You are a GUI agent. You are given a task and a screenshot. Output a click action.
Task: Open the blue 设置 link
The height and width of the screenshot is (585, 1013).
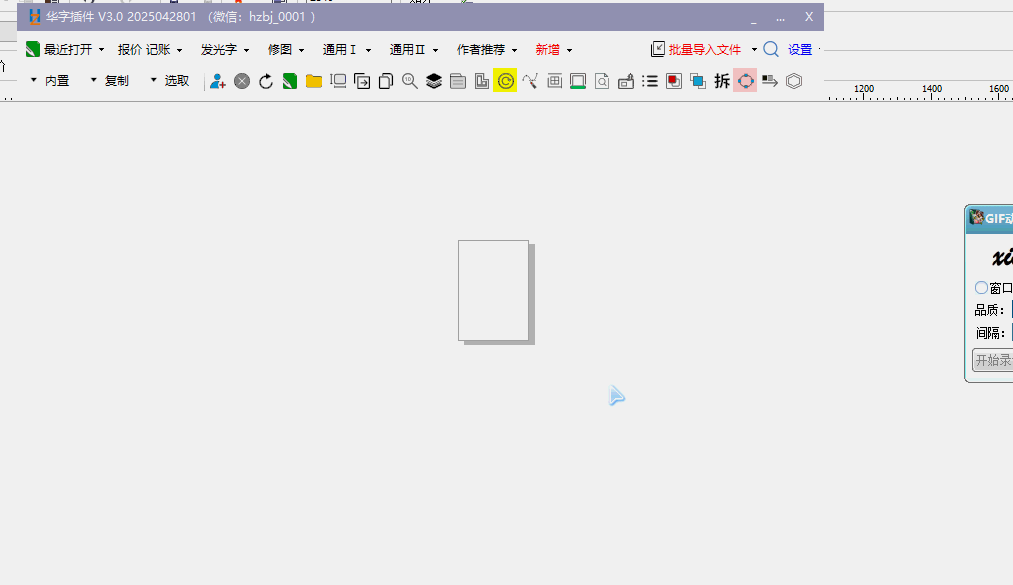pyautogui.click(x=800, y=50)
